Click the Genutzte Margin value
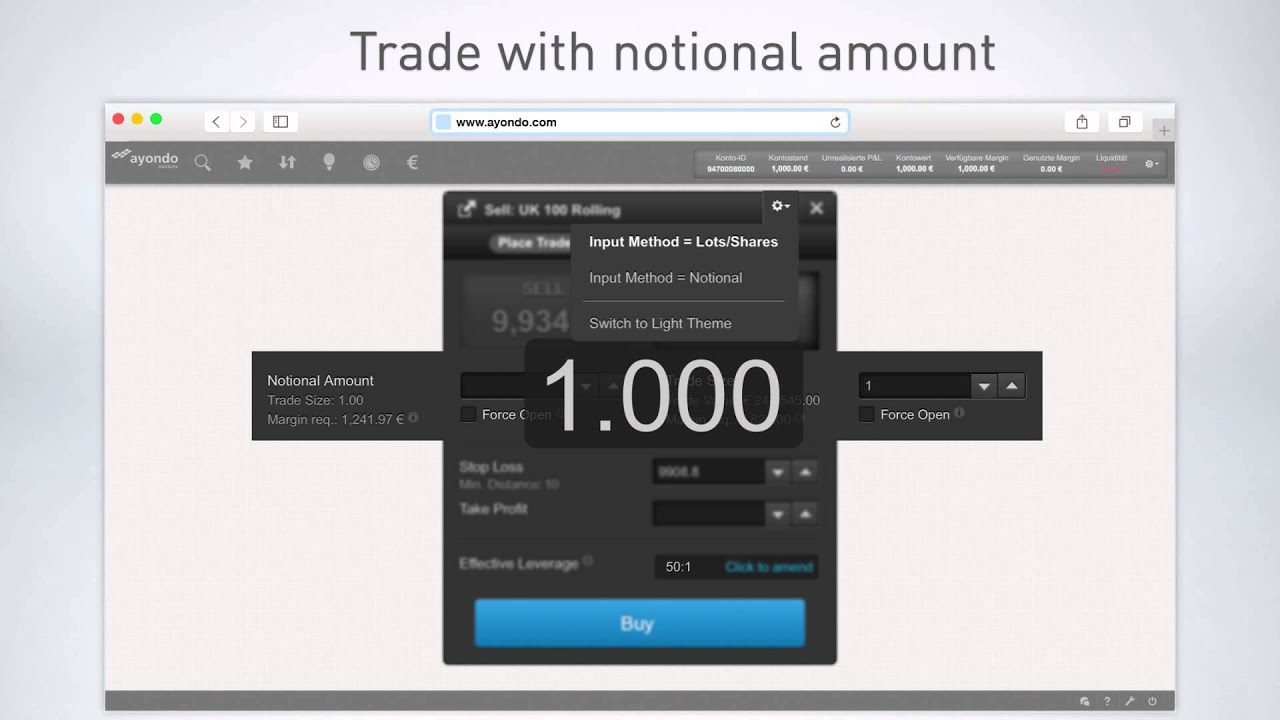 pyautogui.click(x=1051, y=169)
